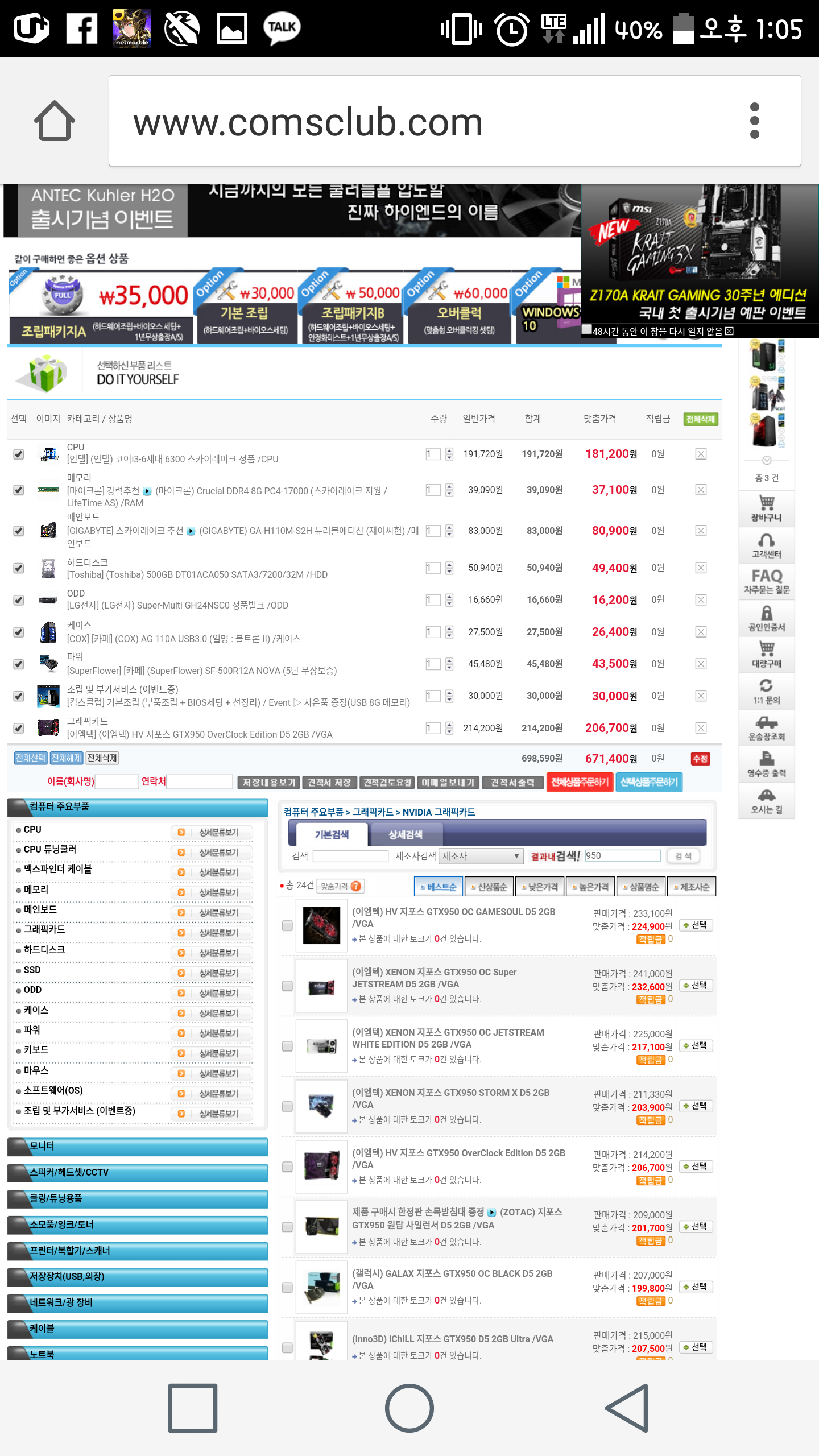
Task: Click the browser address bar
Action: (454, 121)
